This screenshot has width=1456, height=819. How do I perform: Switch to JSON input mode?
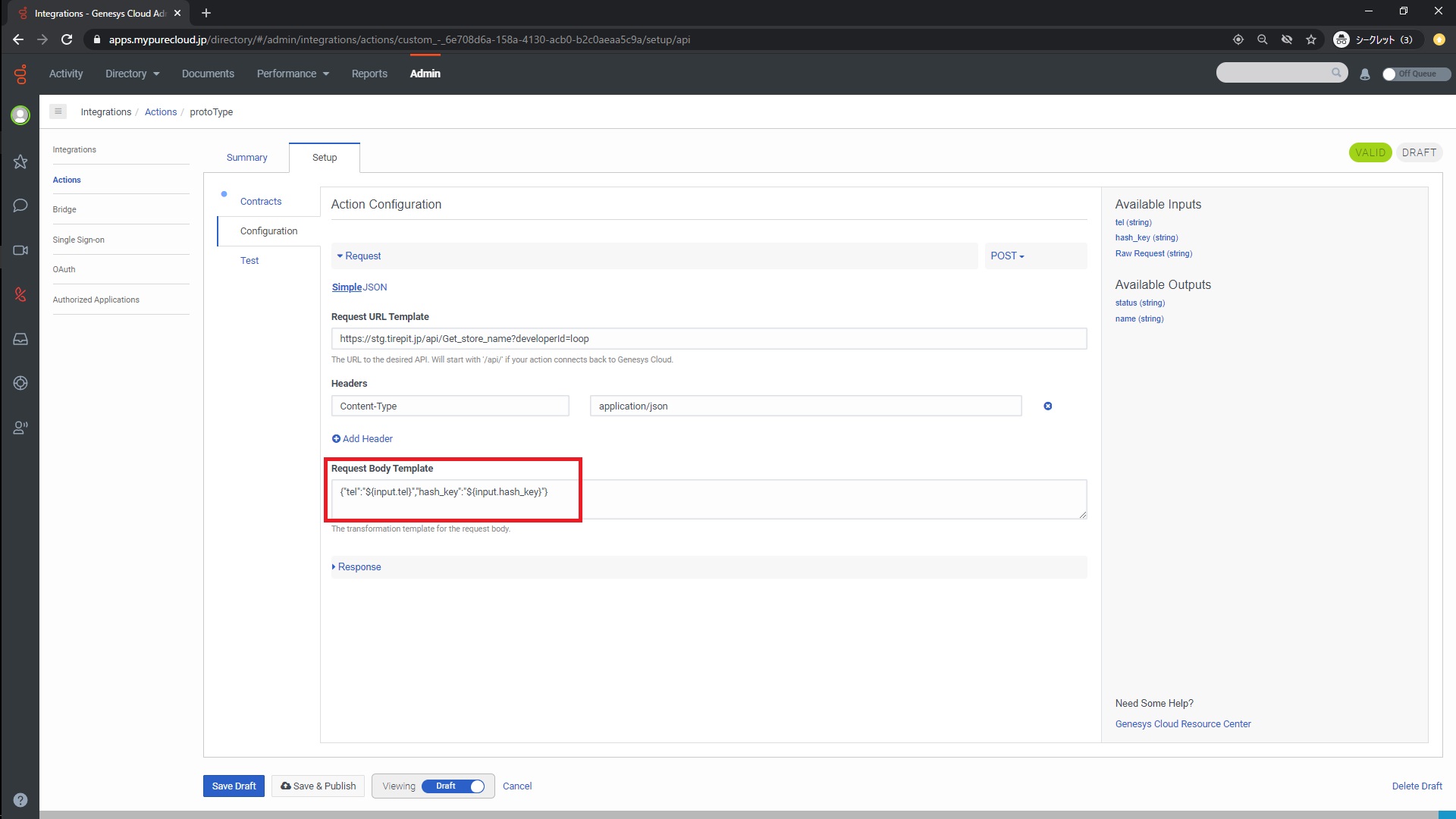375,287
